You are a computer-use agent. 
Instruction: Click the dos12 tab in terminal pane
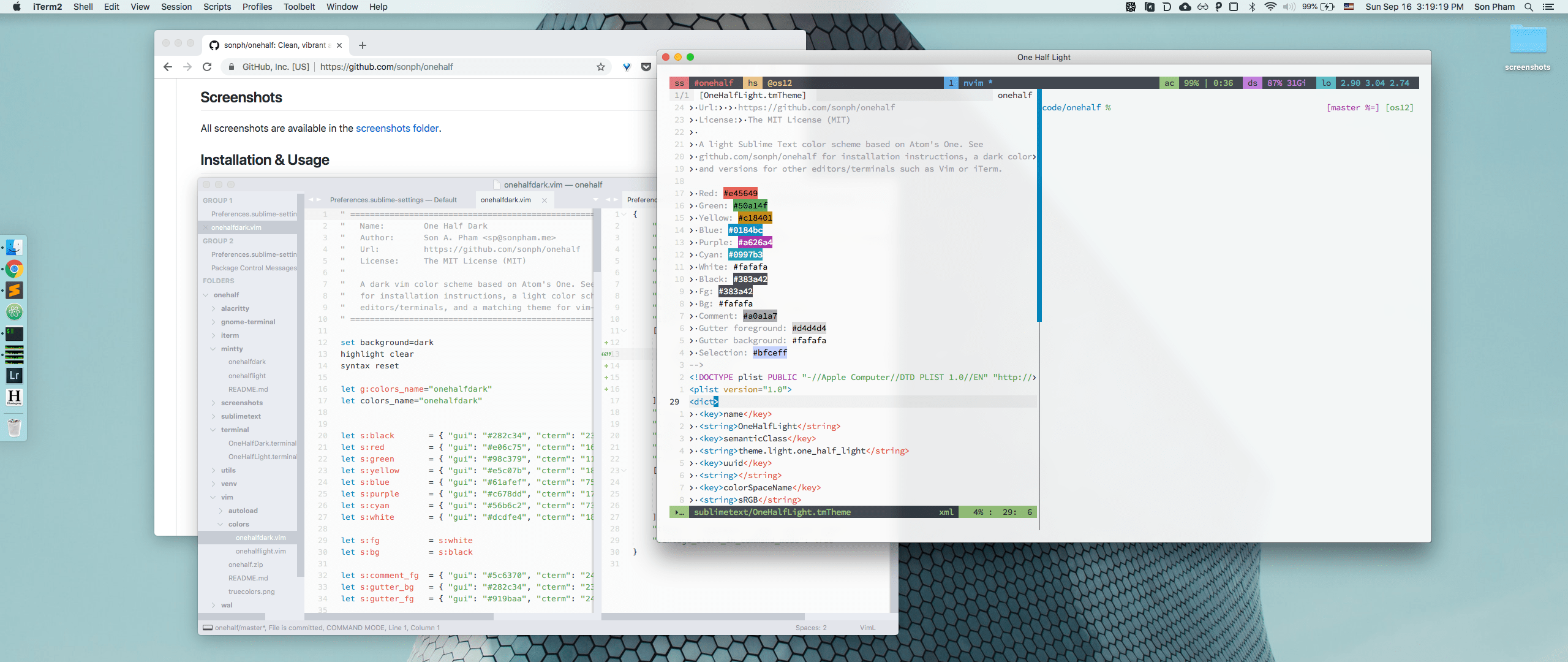pyautogui.click(x=779, y=82)
